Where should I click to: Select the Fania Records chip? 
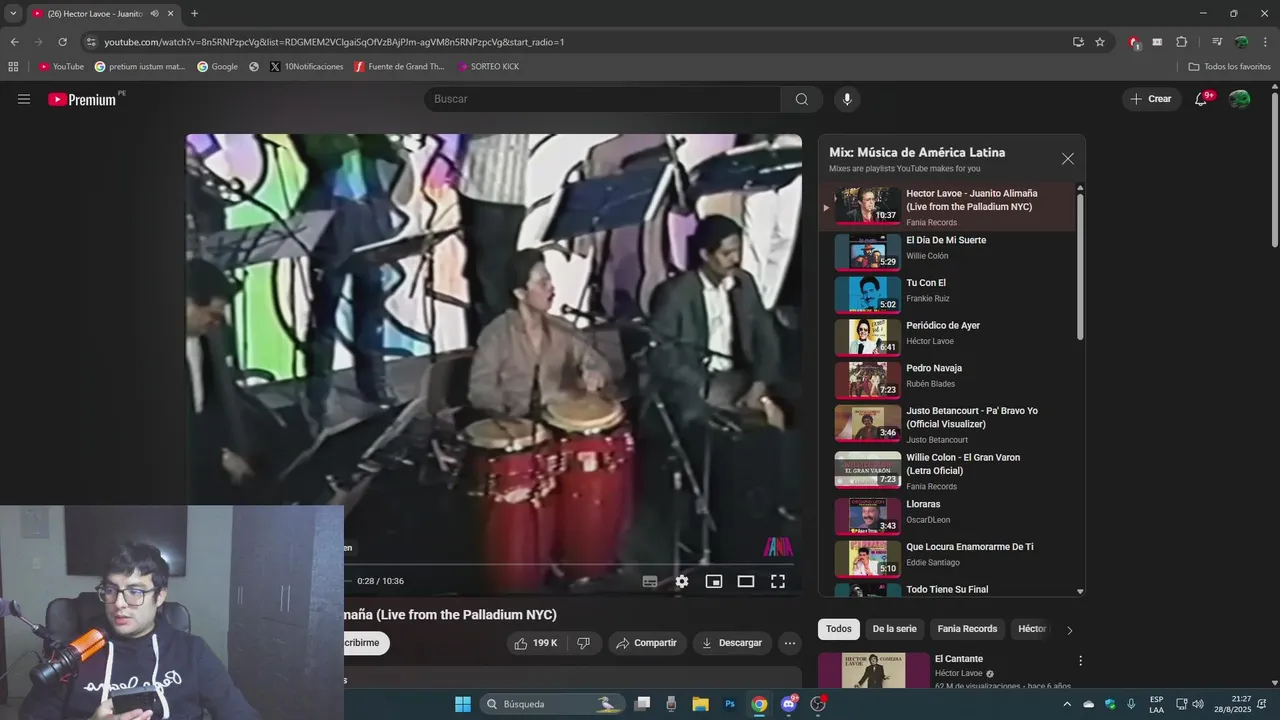point(967,629)
